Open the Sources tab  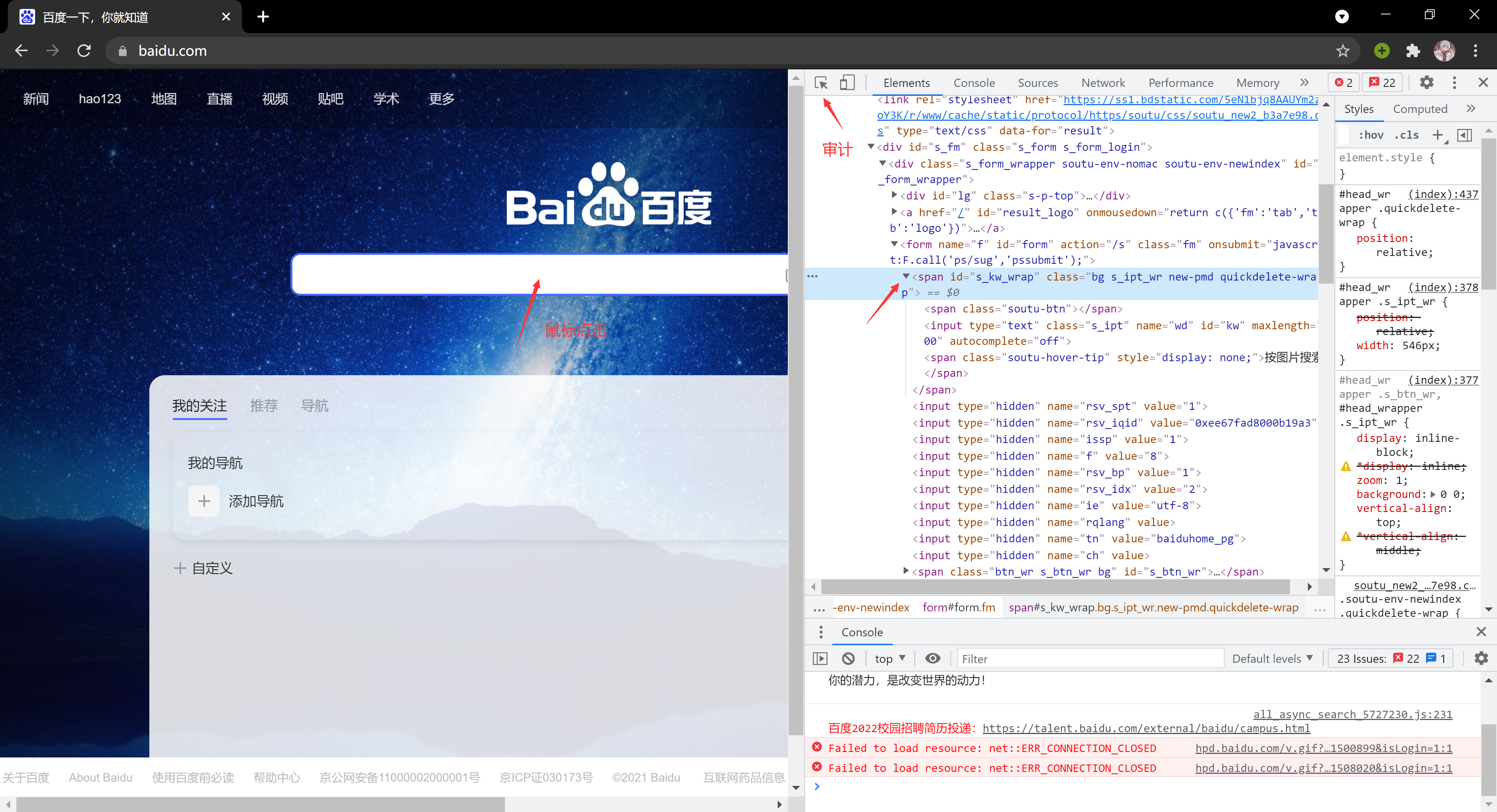pos(1038,83)
